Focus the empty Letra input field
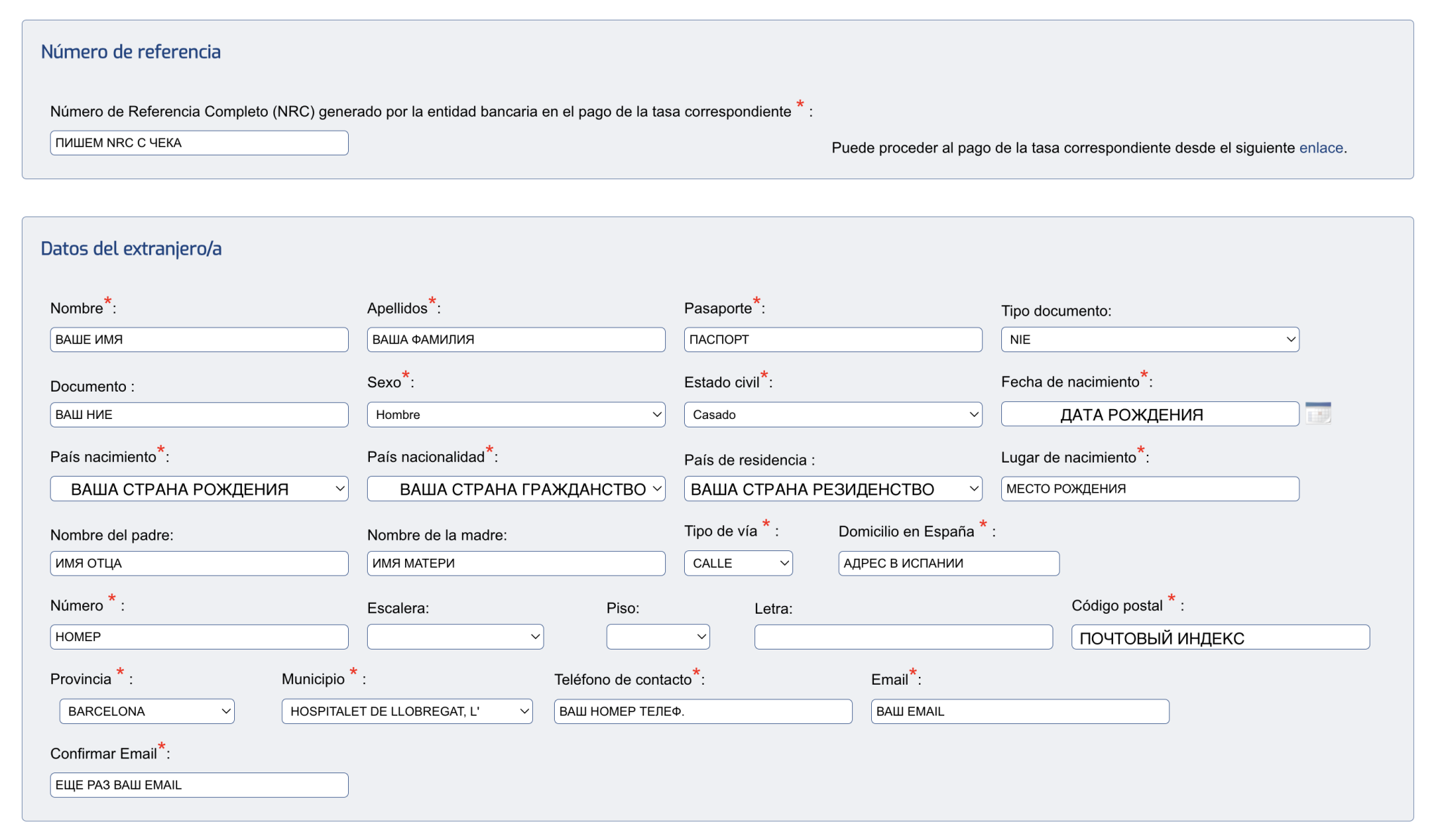Image resolution: width=1440 pixels, height=840 pixels. pyautogui.click(x=903, y=637)
